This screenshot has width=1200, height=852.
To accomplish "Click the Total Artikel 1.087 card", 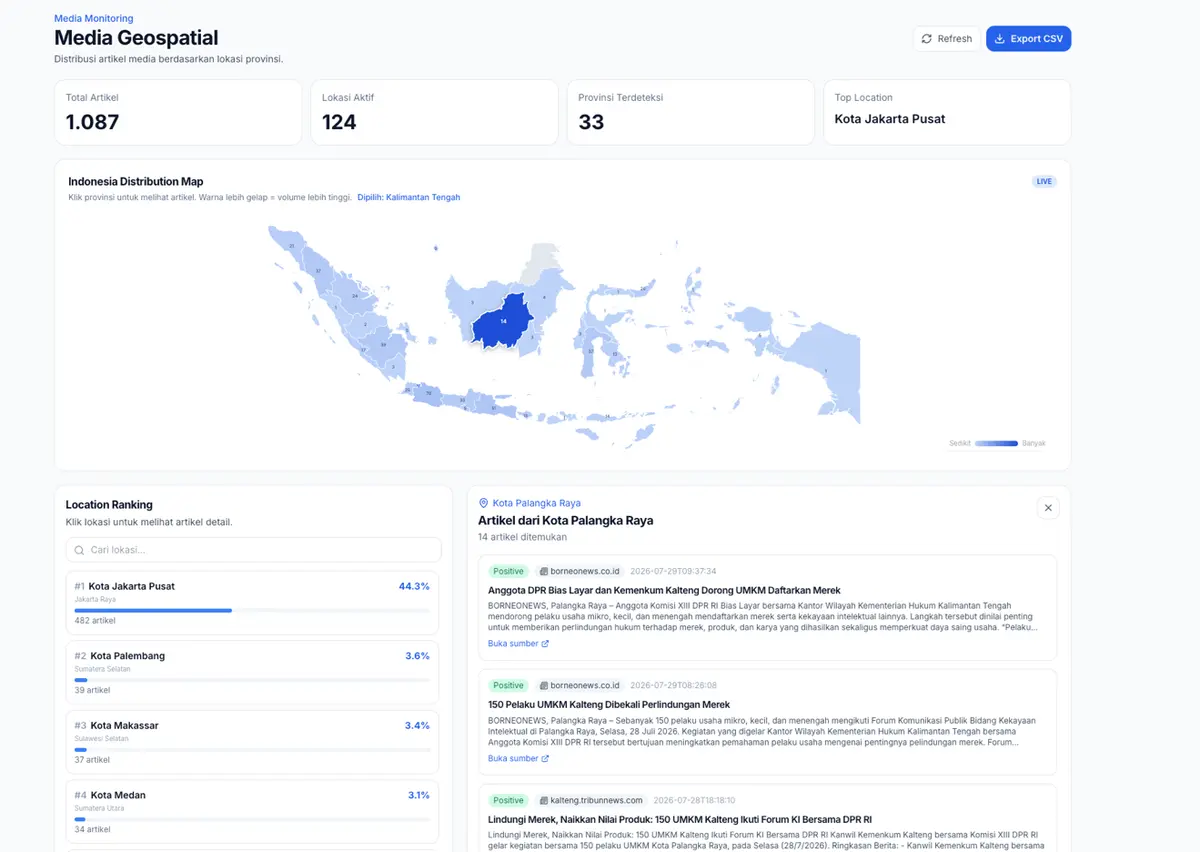I will (x=178, y=112).
